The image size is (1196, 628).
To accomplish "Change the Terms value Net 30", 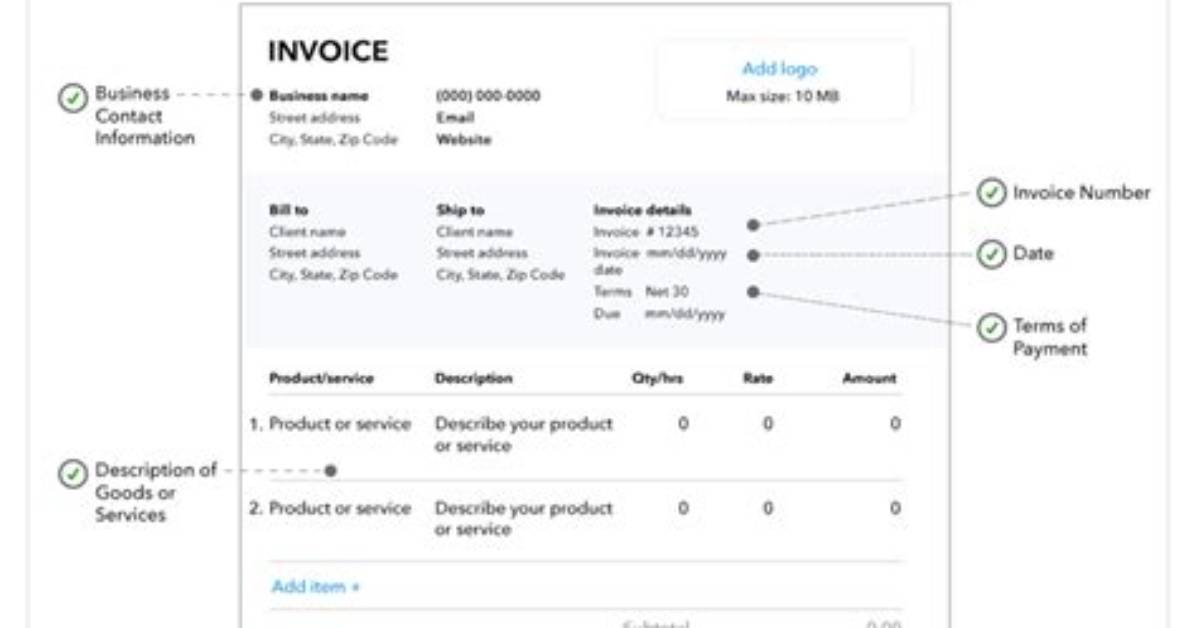I will pyautogui.click(x=667, y=291).
